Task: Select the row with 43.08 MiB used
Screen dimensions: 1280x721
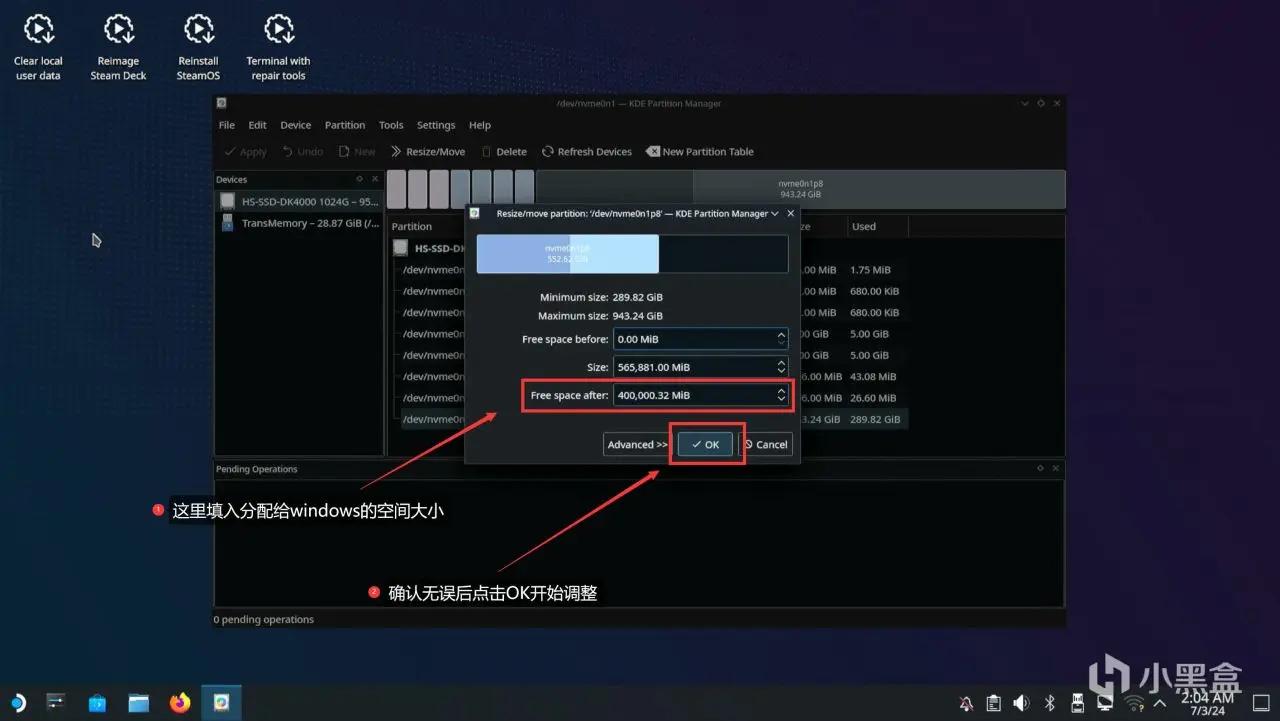Action: tap(648, 376)
